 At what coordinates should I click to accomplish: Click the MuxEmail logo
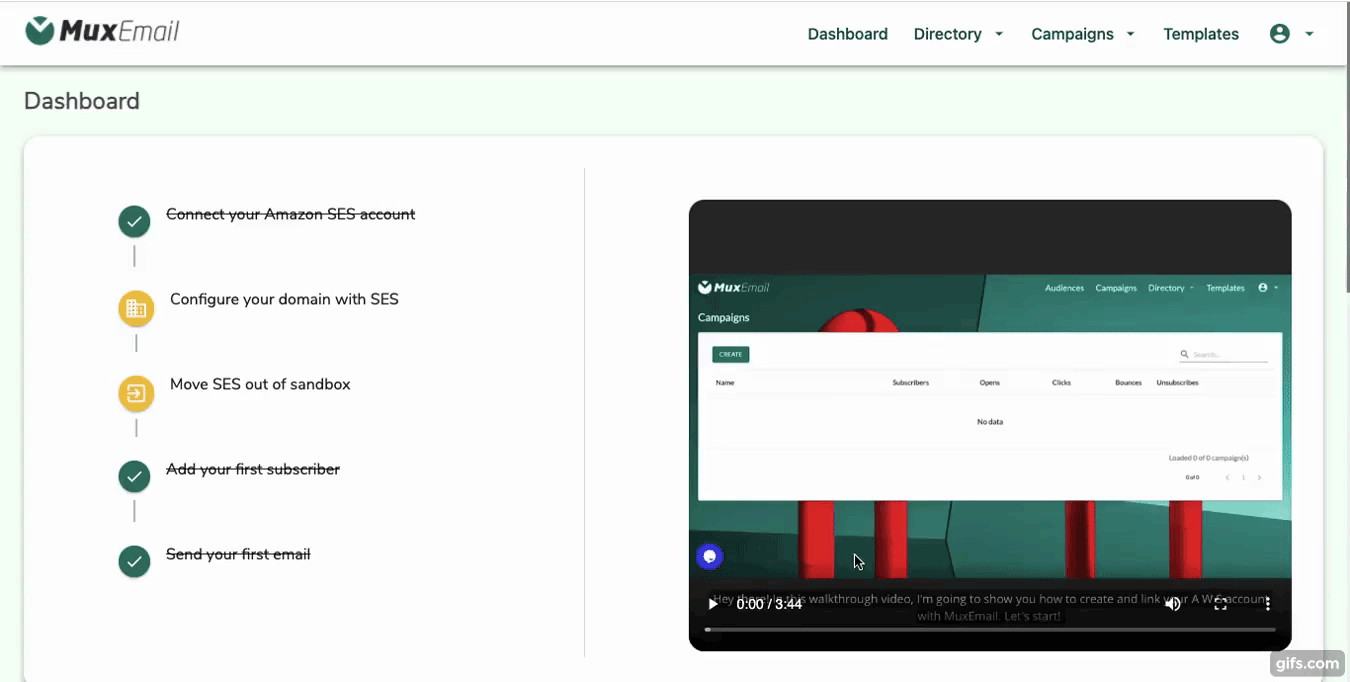[102, 32]
